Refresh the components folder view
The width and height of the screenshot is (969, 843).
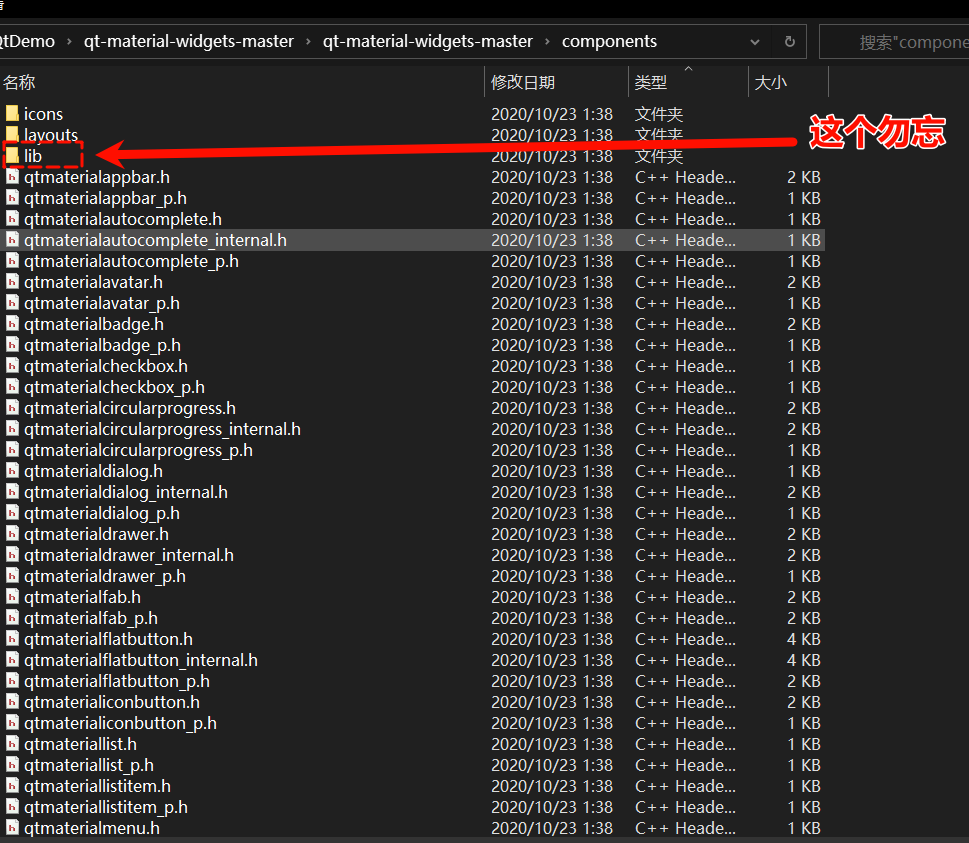point(789,41)
